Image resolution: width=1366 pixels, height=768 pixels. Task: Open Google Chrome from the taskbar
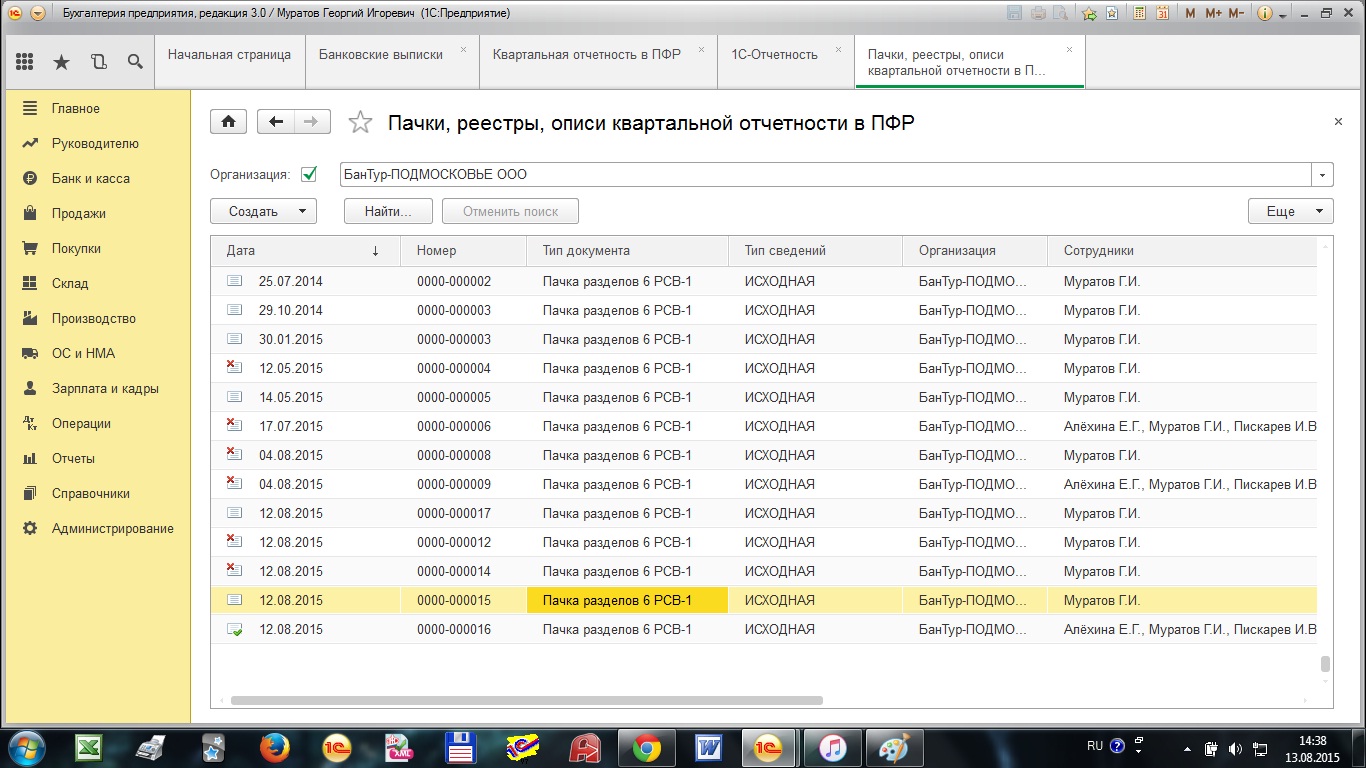point(646,747)
